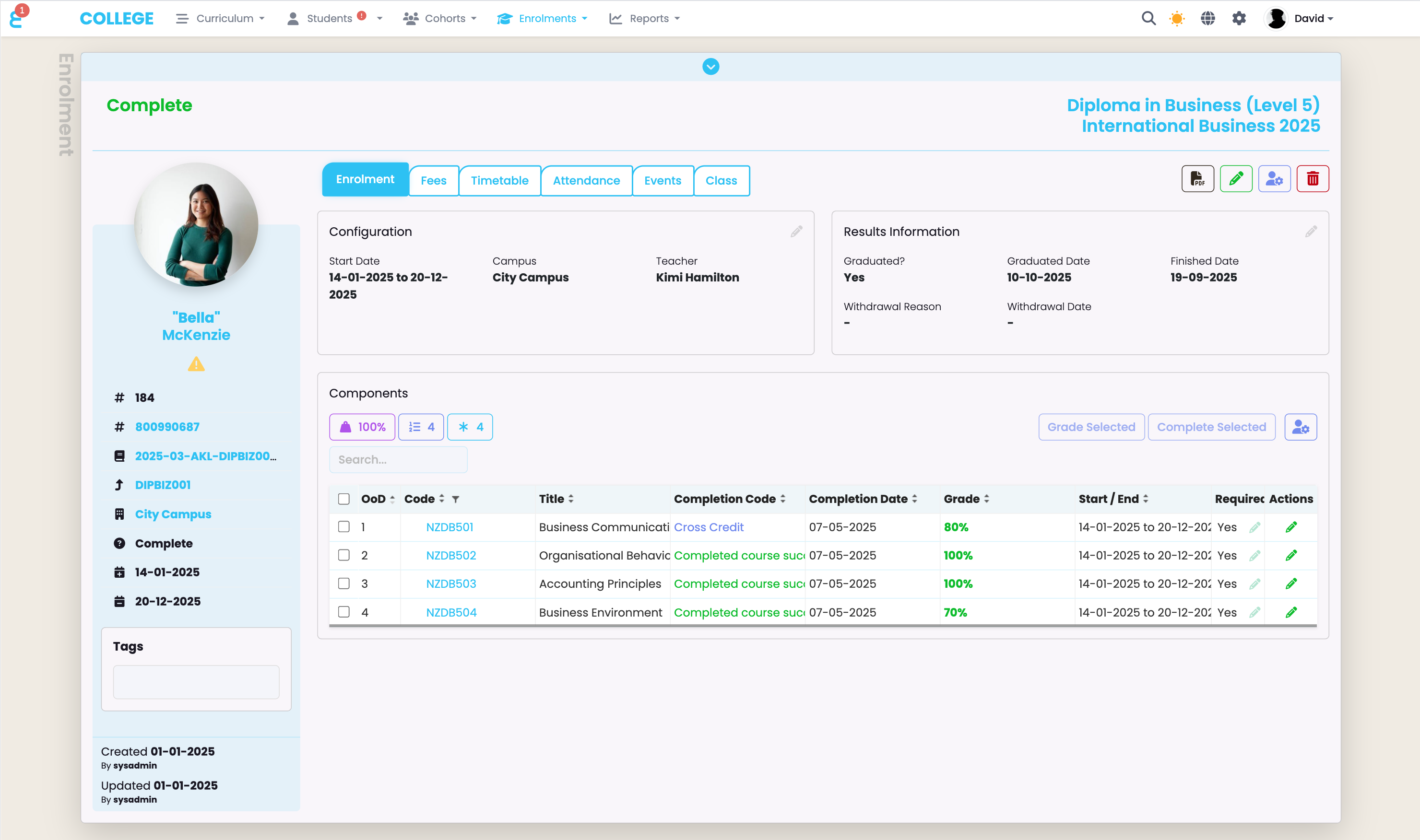
Task: Open the Attendance tab
Action: [586, 181]
